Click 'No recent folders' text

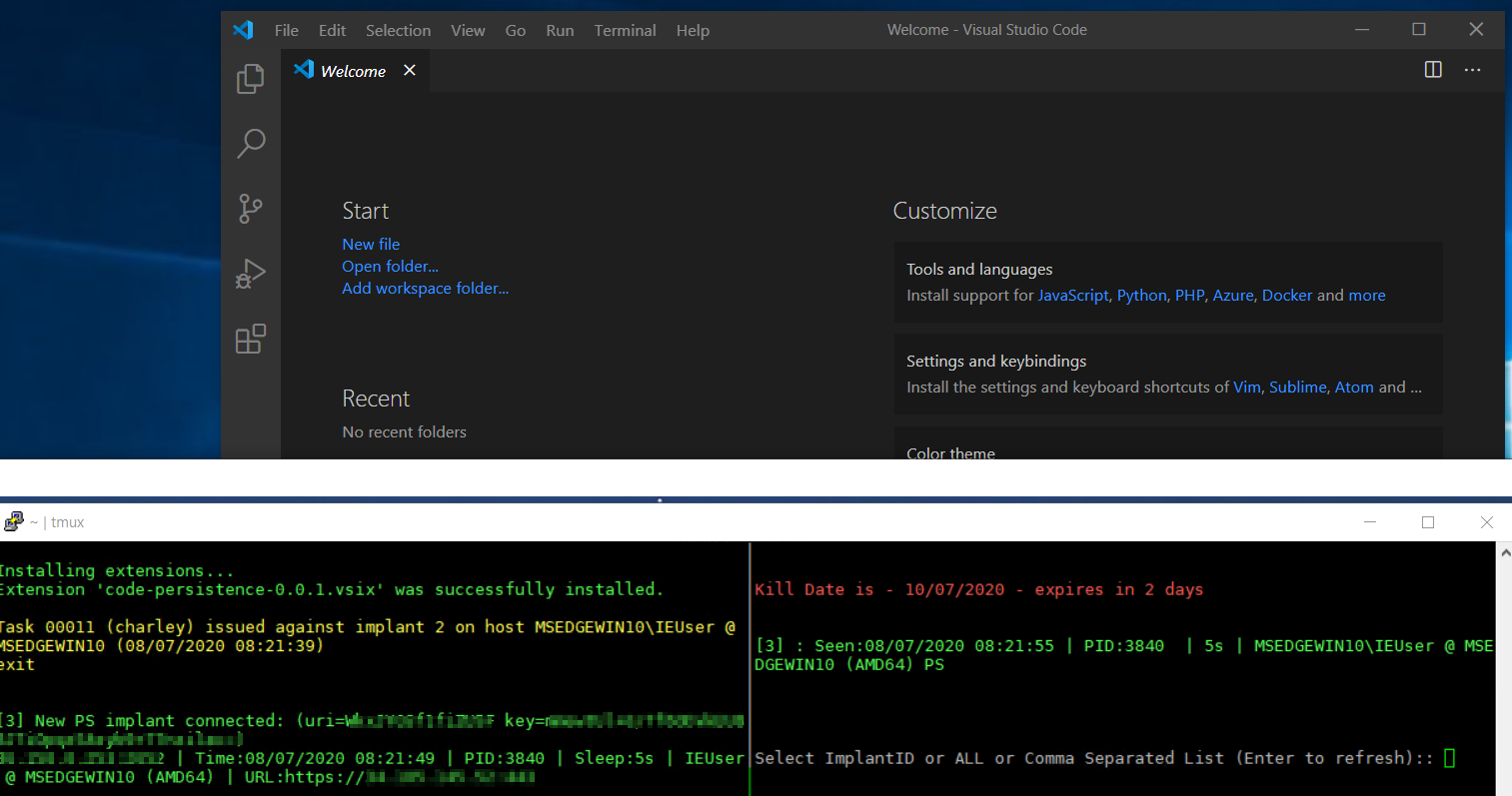[x=404, y=431]
